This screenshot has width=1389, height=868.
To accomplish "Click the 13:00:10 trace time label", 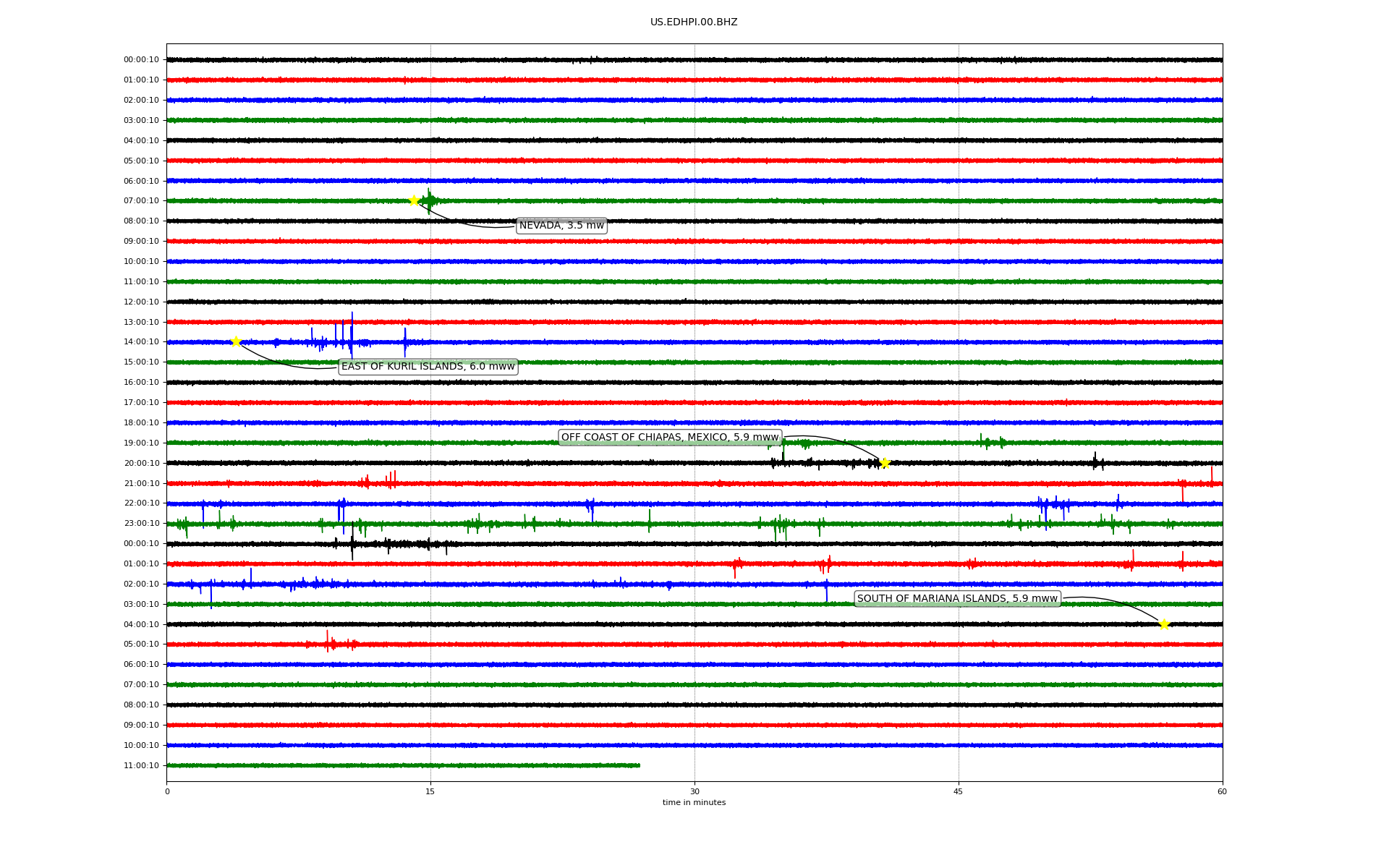I will click(141, 322).
